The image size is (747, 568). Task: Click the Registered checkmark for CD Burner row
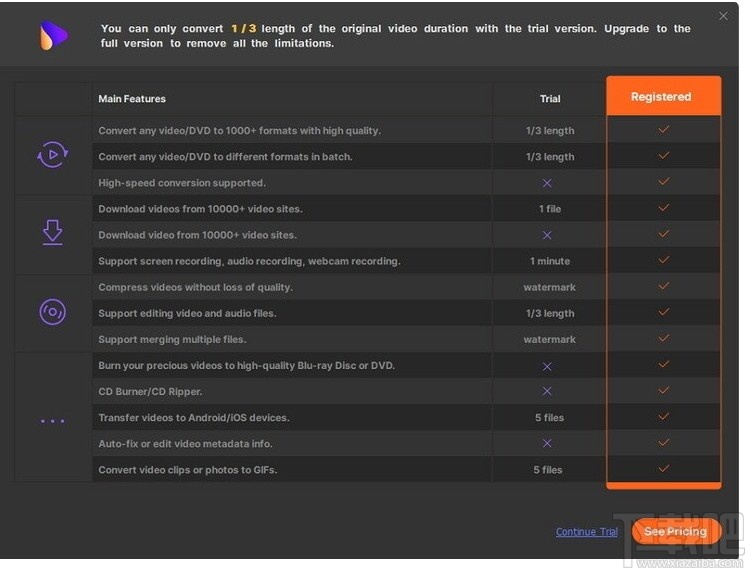tap(664, 390)
